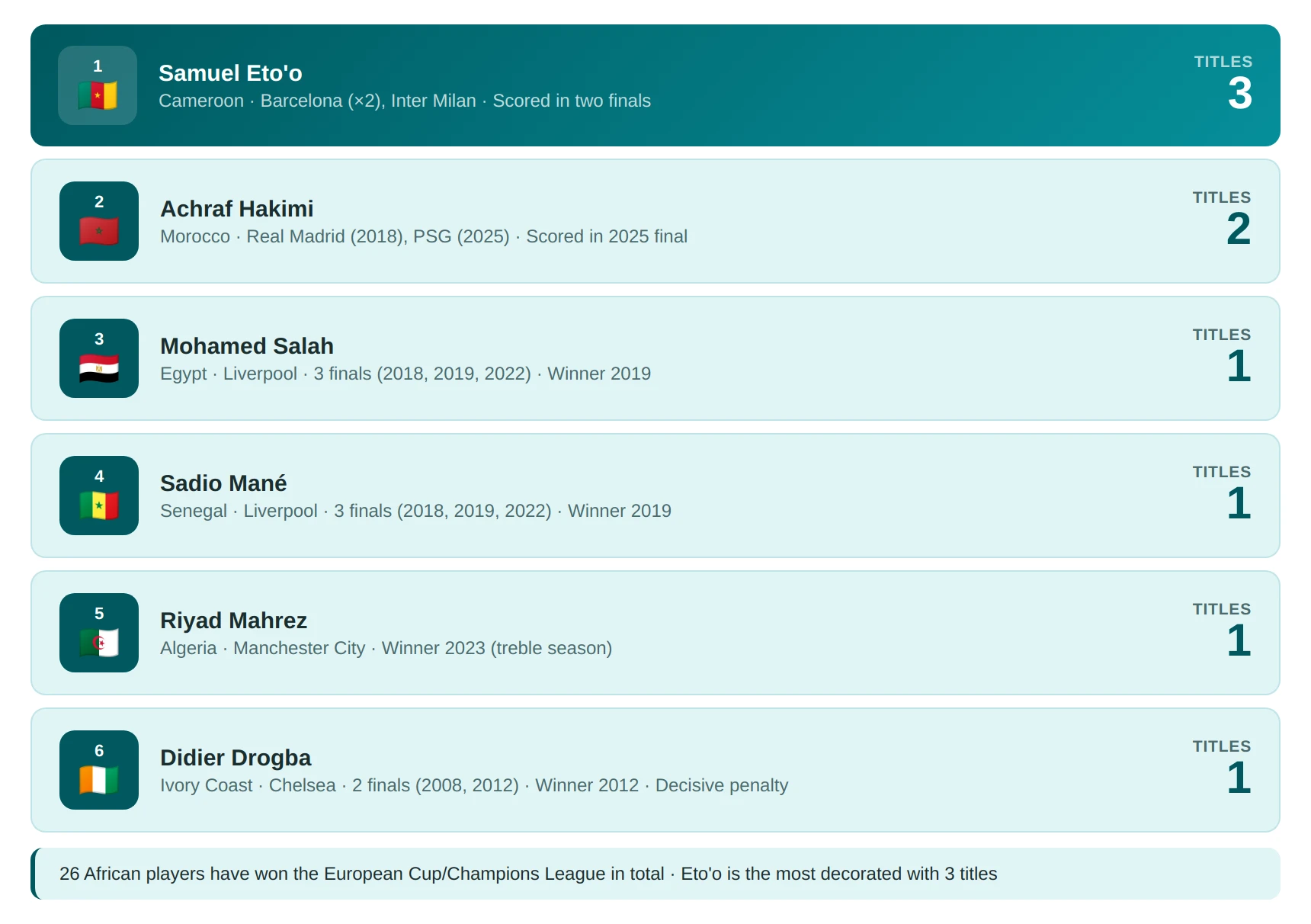Click Drogba's titles count of 1
1311x924 pixels.
[x=1239, y=778]
